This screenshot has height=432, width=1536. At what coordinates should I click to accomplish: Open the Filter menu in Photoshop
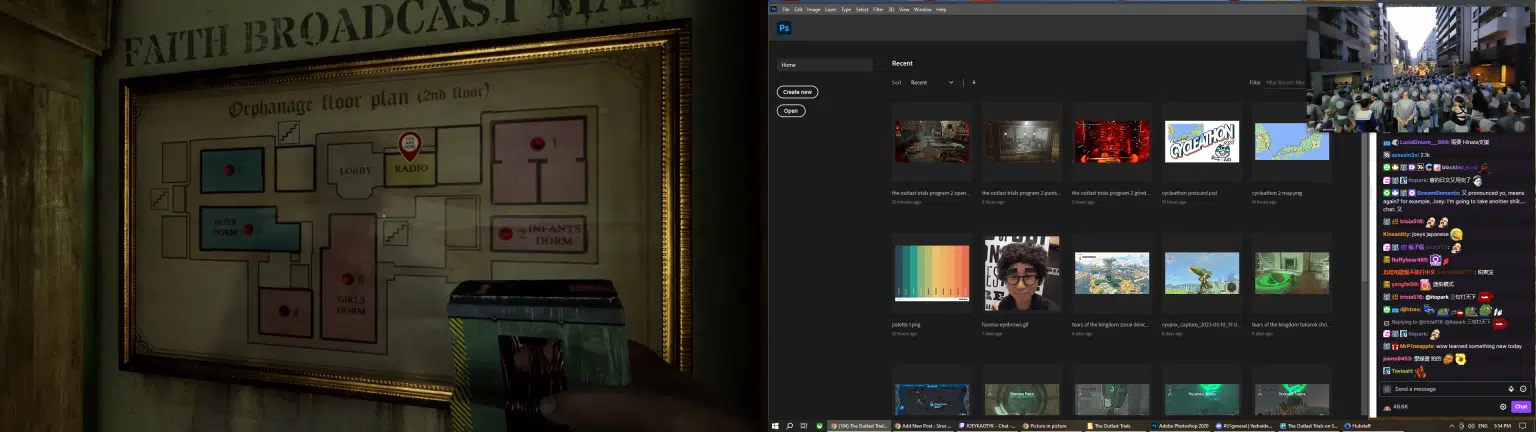(x=878, y=9)
